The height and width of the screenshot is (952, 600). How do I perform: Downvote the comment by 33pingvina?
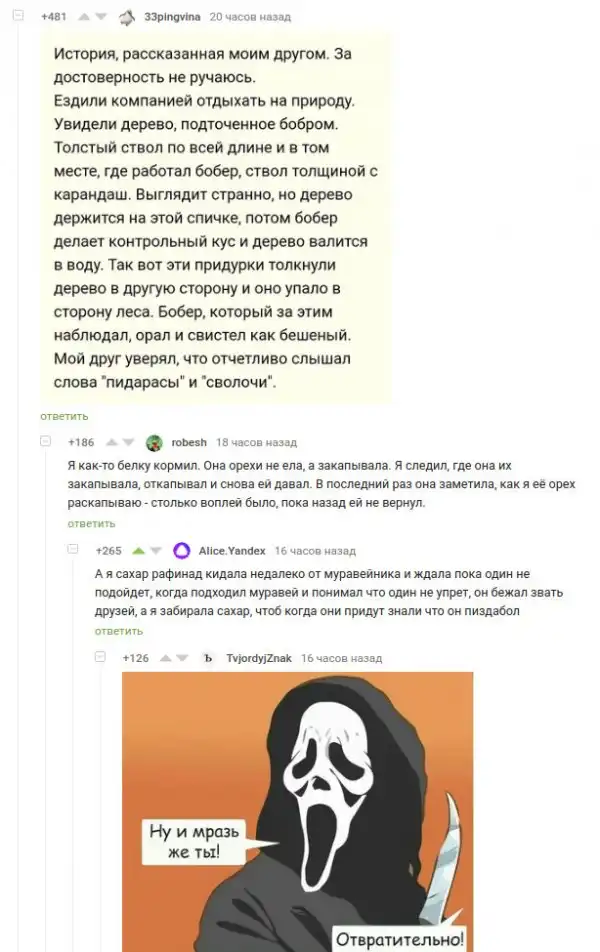pos(101,17)
